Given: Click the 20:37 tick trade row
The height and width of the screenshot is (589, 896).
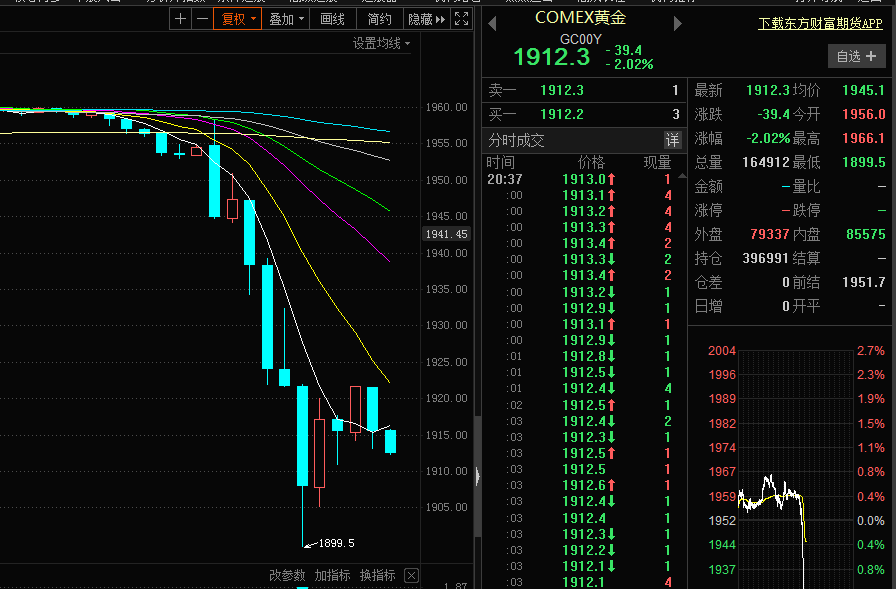Looking at the screenshot, I should coord(579,179).
